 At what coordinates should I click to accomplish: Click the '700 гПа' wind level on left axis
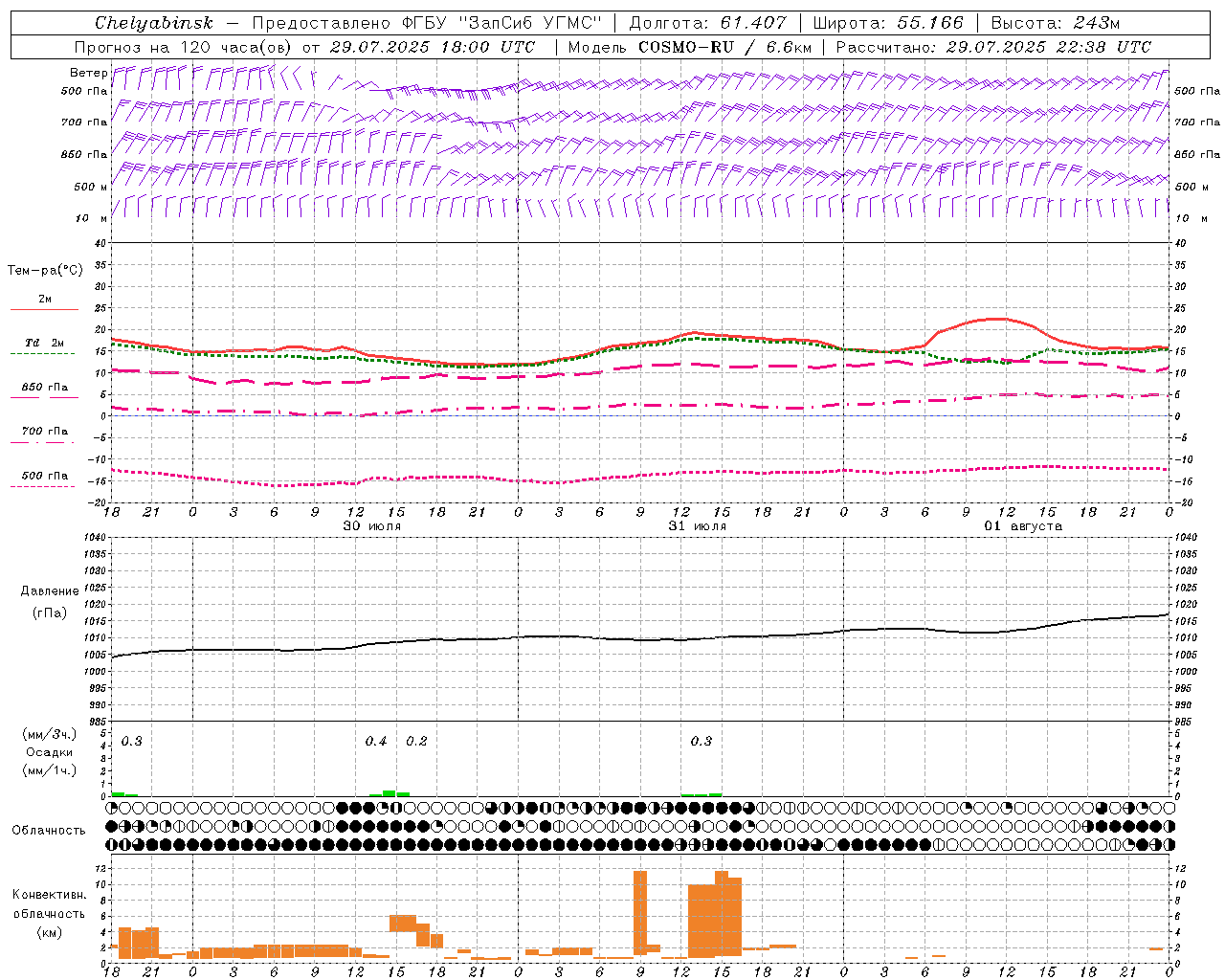tap(84, 122)
